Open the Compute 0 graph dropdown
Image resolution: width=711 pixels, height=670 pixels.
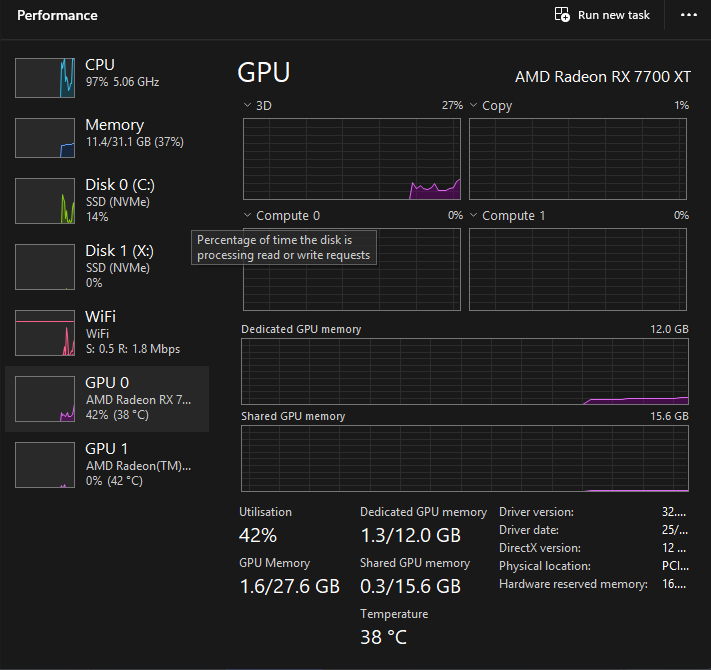point(248,215)
